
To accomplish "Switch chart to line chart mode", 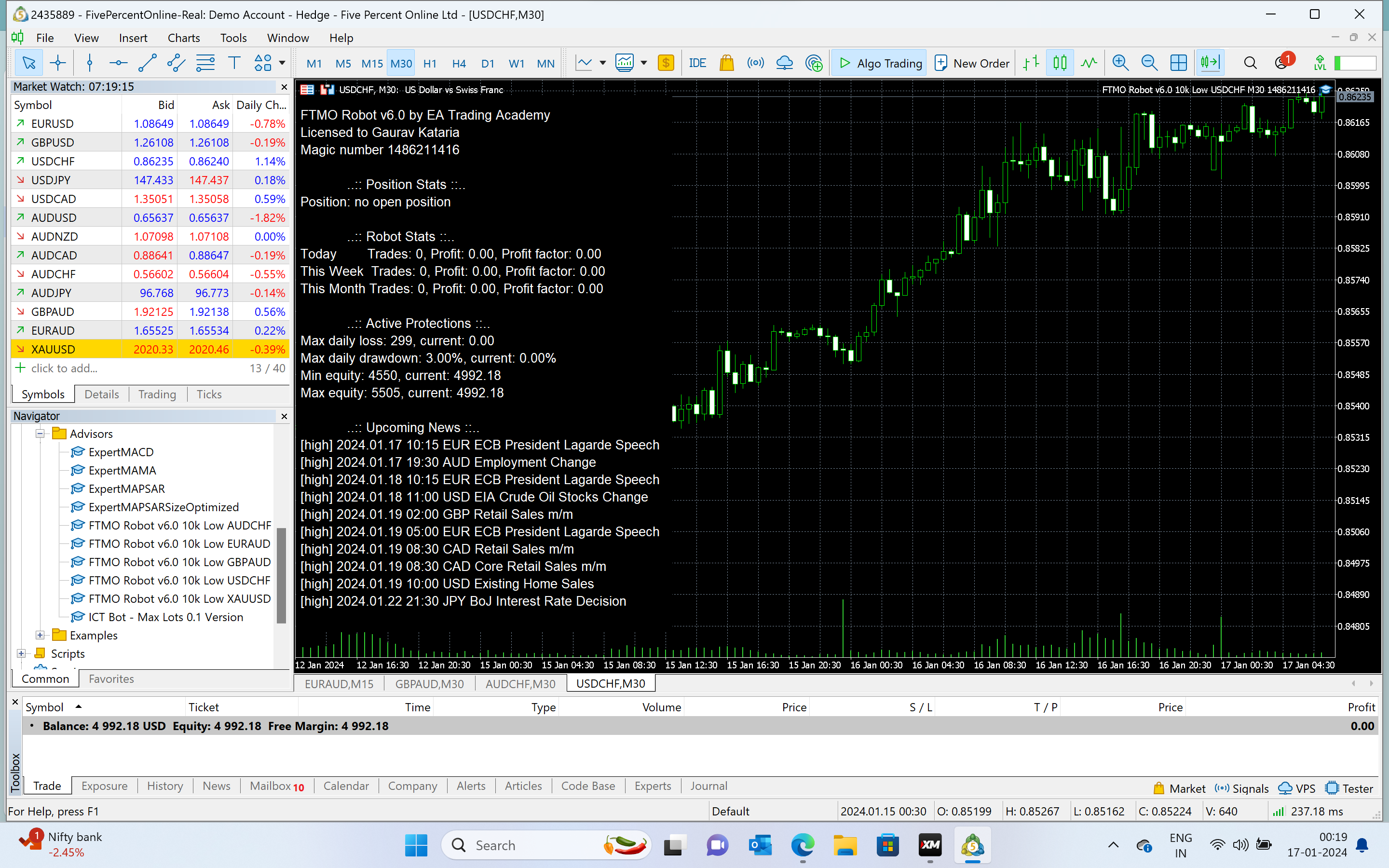I will pyautogui.click(x=1089, y=63).
